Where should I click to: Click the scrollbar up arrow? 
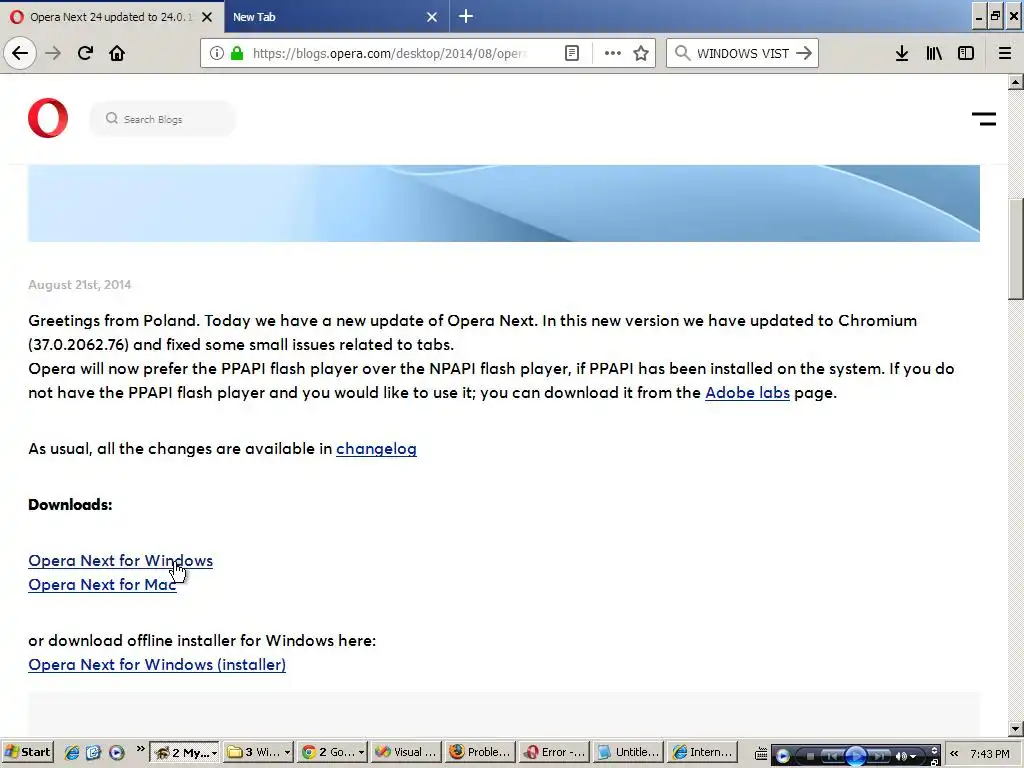tap(1016, 82)
